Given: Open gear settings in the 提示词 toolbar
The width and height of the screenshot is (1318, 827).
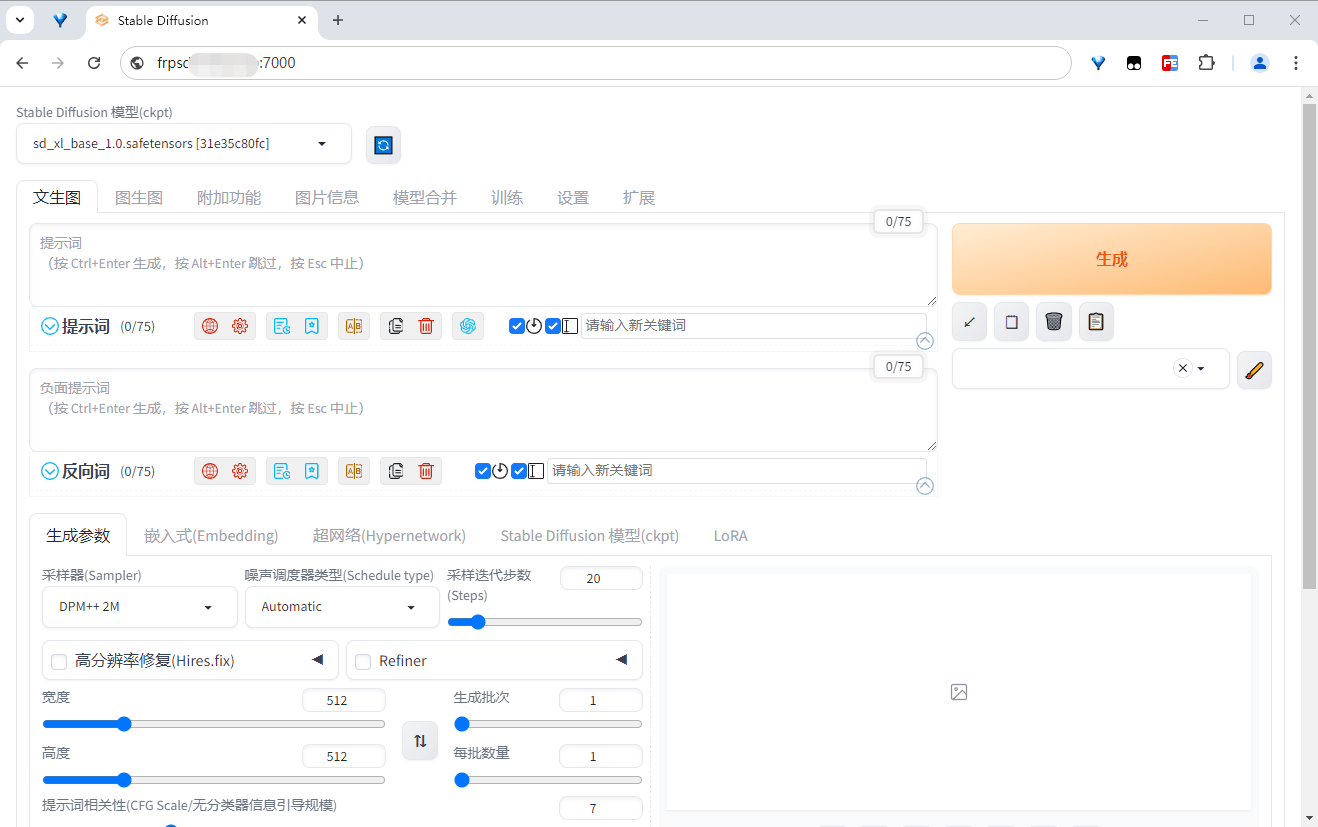Looking at the screenshot, I should pos(240,326).
